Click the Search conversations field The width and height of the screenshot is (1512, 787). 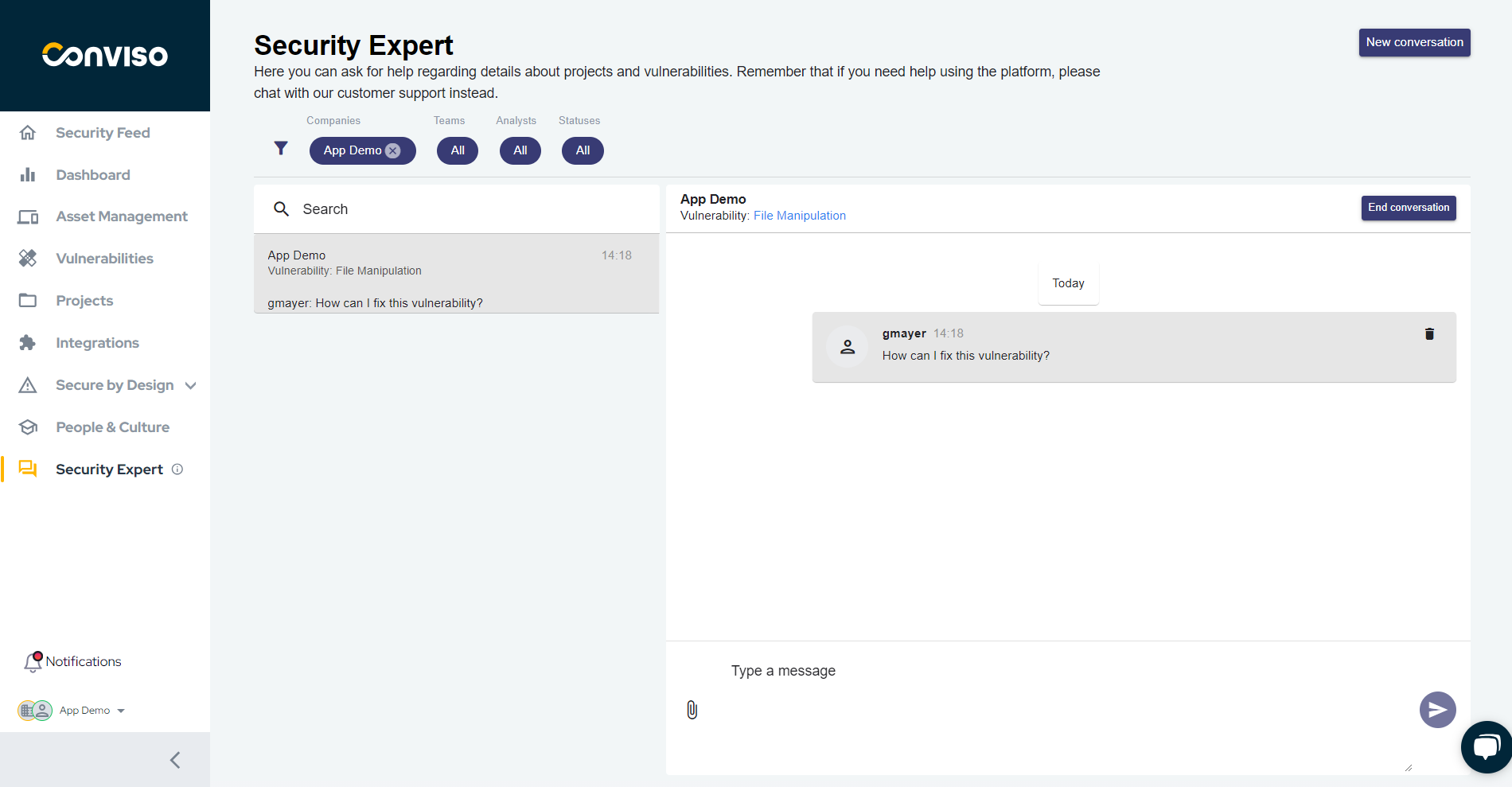[x=457, y=209]
